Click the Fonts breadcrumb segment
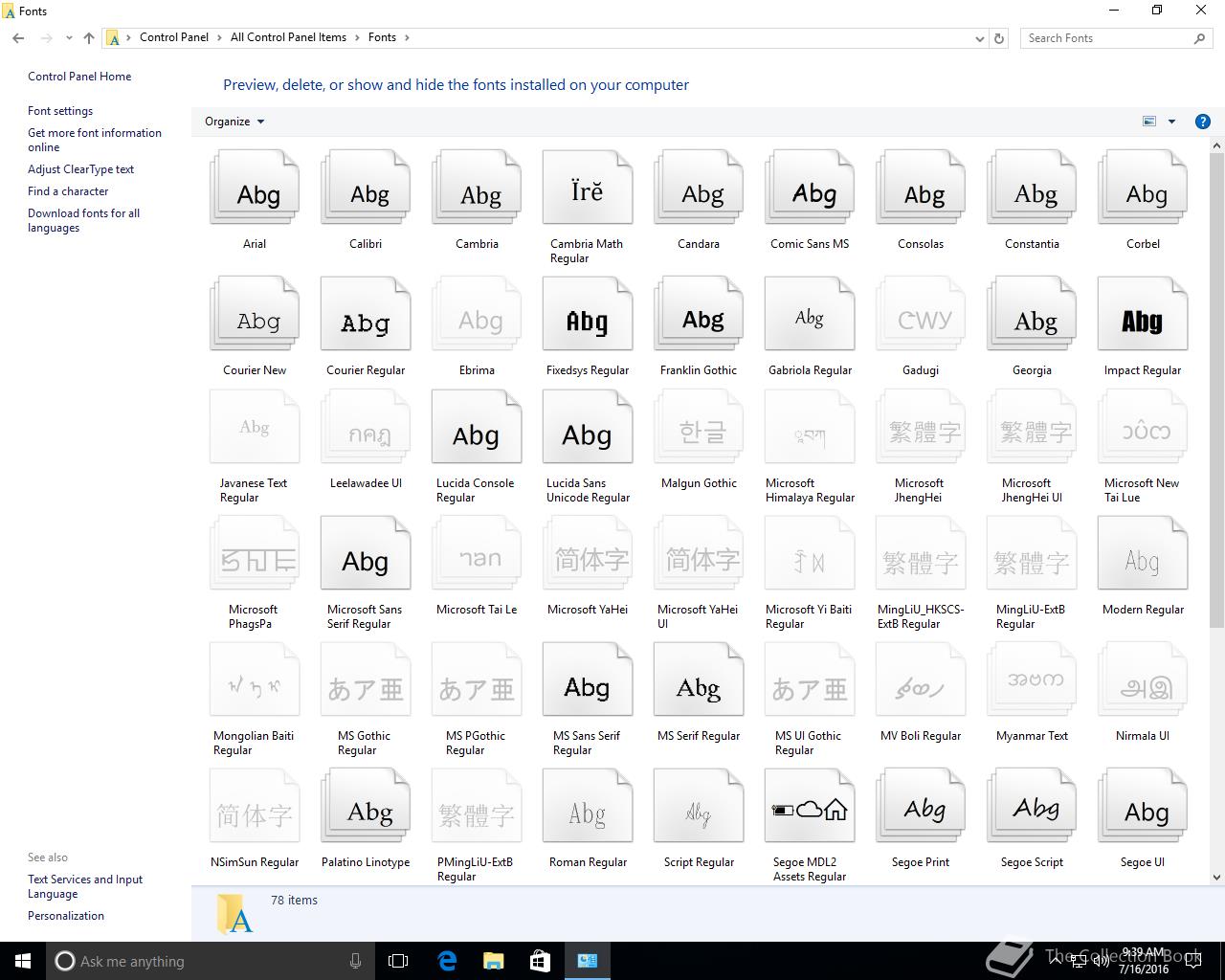 click(382, 37)
